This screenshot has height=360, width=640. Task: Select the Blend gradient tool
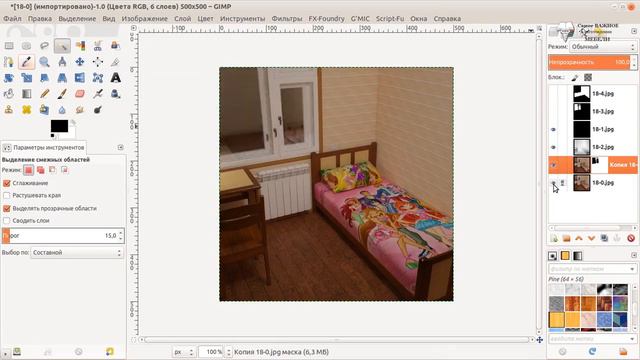click(x=27, y=94)
